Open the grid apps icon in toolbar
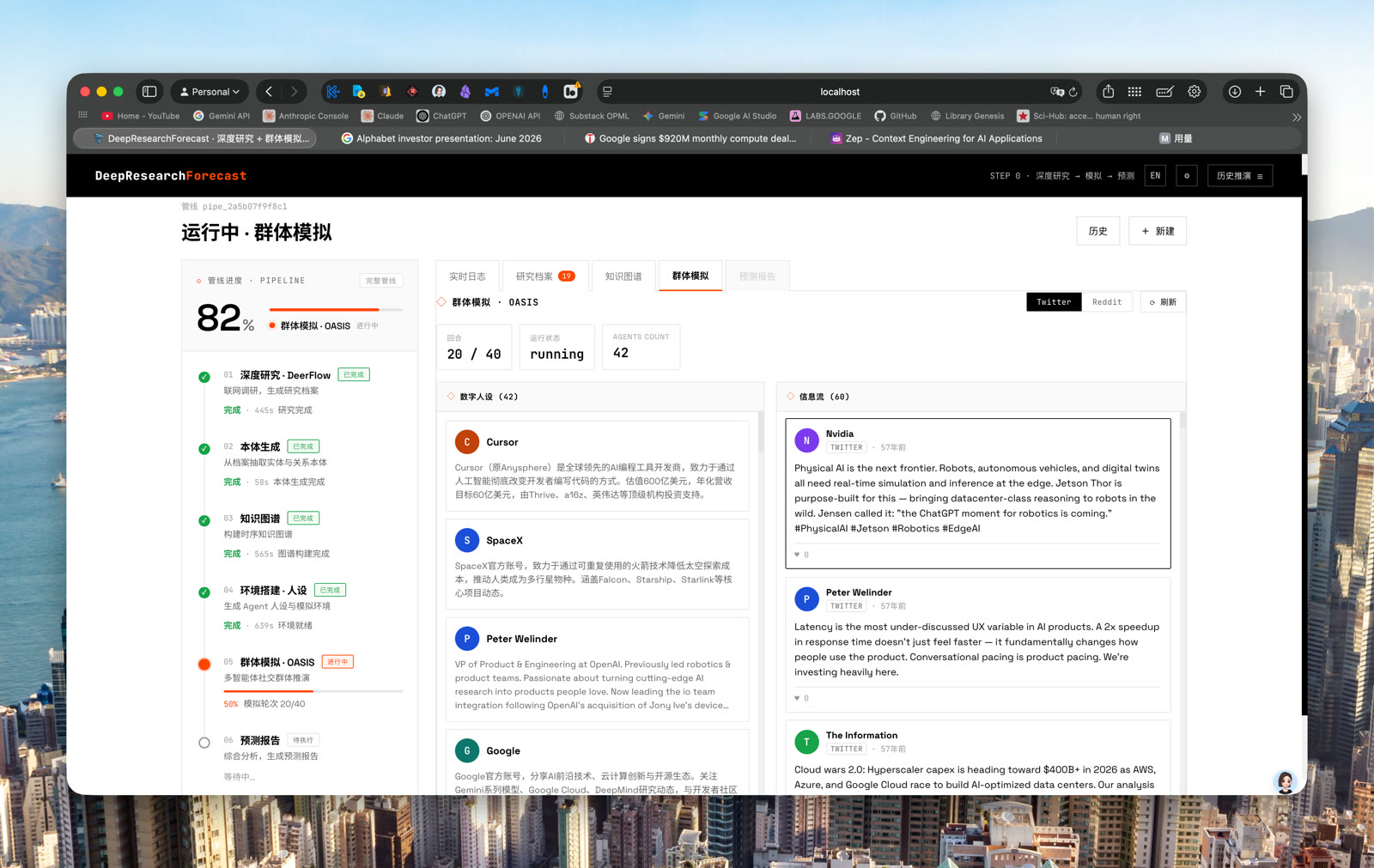The width and height of the screenshot is (1374, 868). coord(1134,92)
